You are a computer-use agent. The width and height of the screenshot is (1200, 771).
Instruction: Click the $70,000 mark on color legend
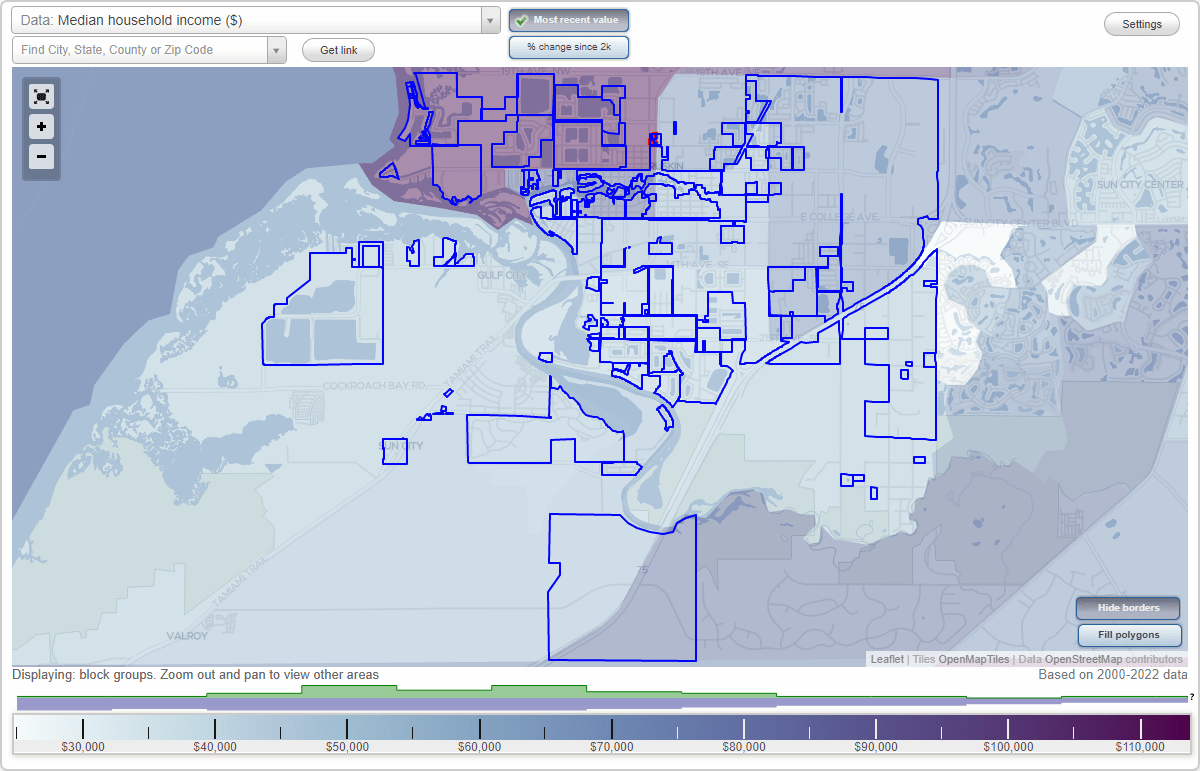[x=612, y=746]
